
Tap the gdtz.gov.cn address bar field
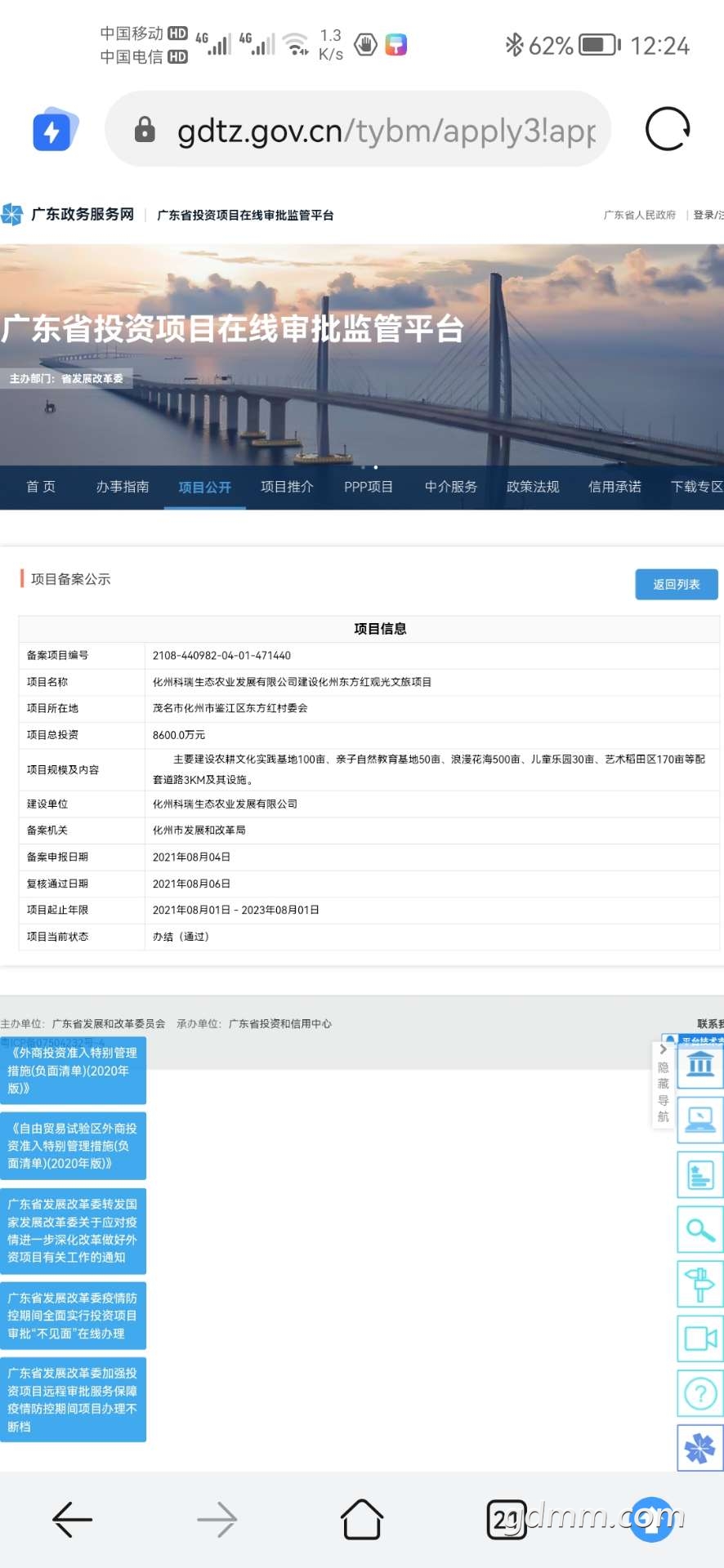click(x=358, y=129)
